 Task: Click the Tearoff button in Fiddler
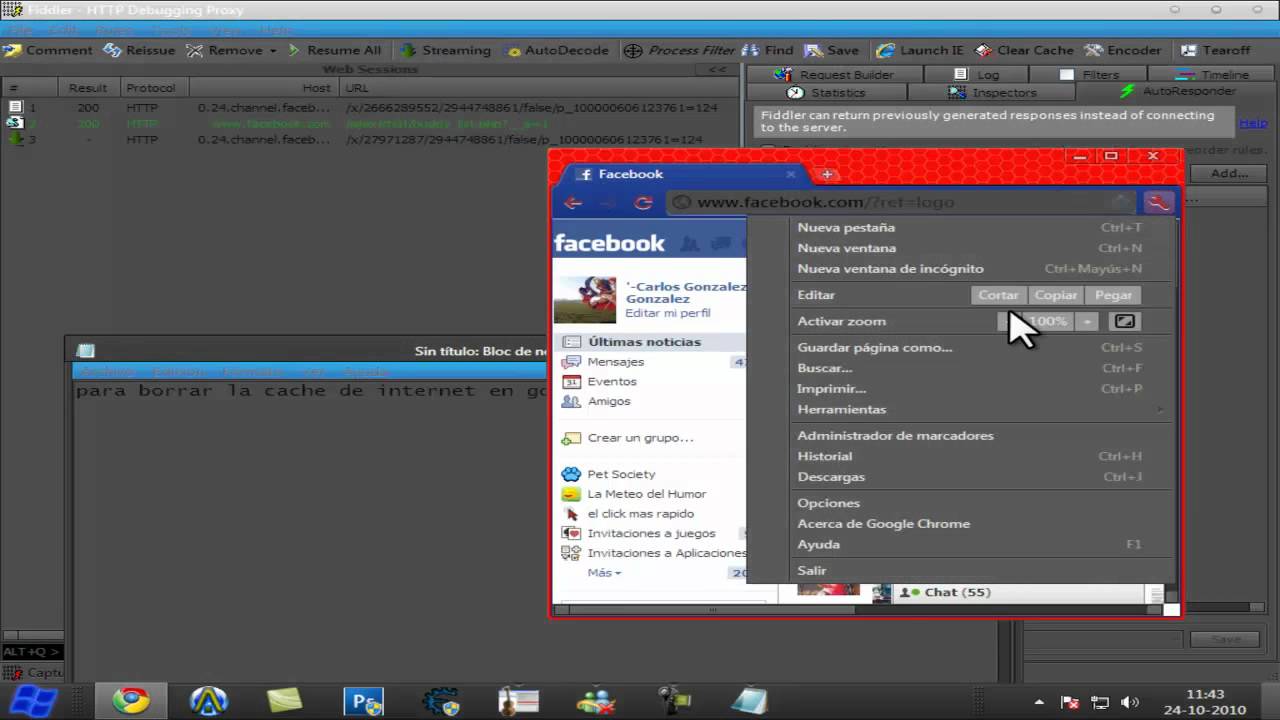tap(1215, 50)
